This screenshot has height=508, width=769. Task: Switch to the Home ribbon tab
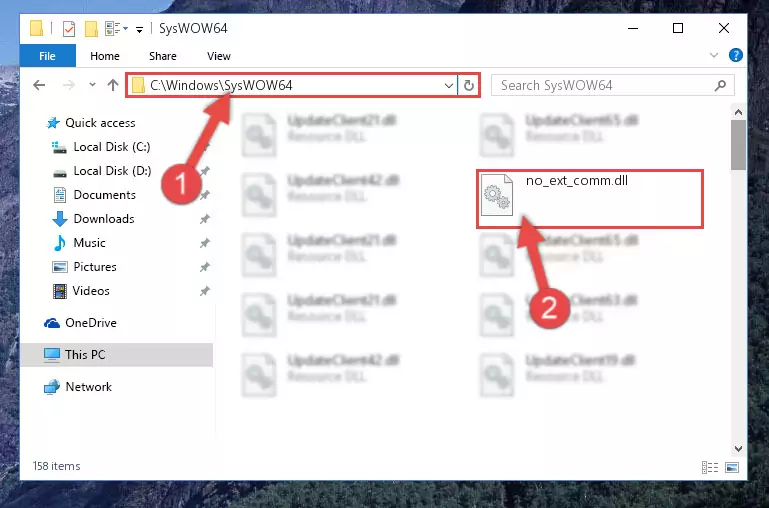click(104, 56)
